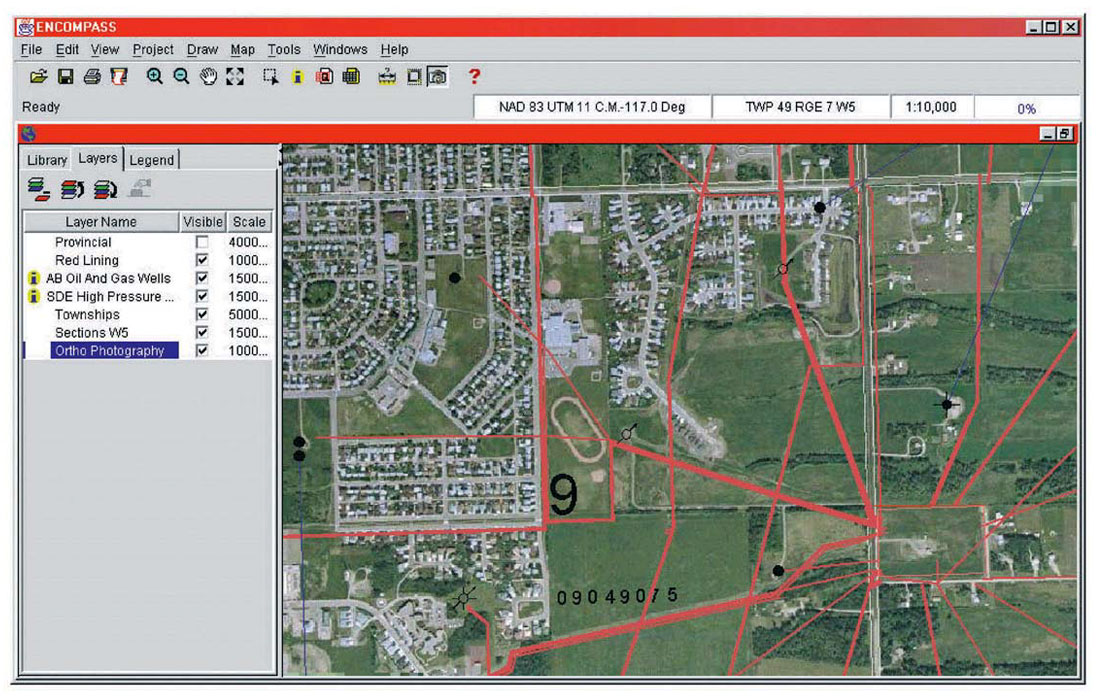This screenshot has width=1100, height=700.
Task: Click the remove layer stack icon
Action: pyautogui.click(x=39, y=189)
